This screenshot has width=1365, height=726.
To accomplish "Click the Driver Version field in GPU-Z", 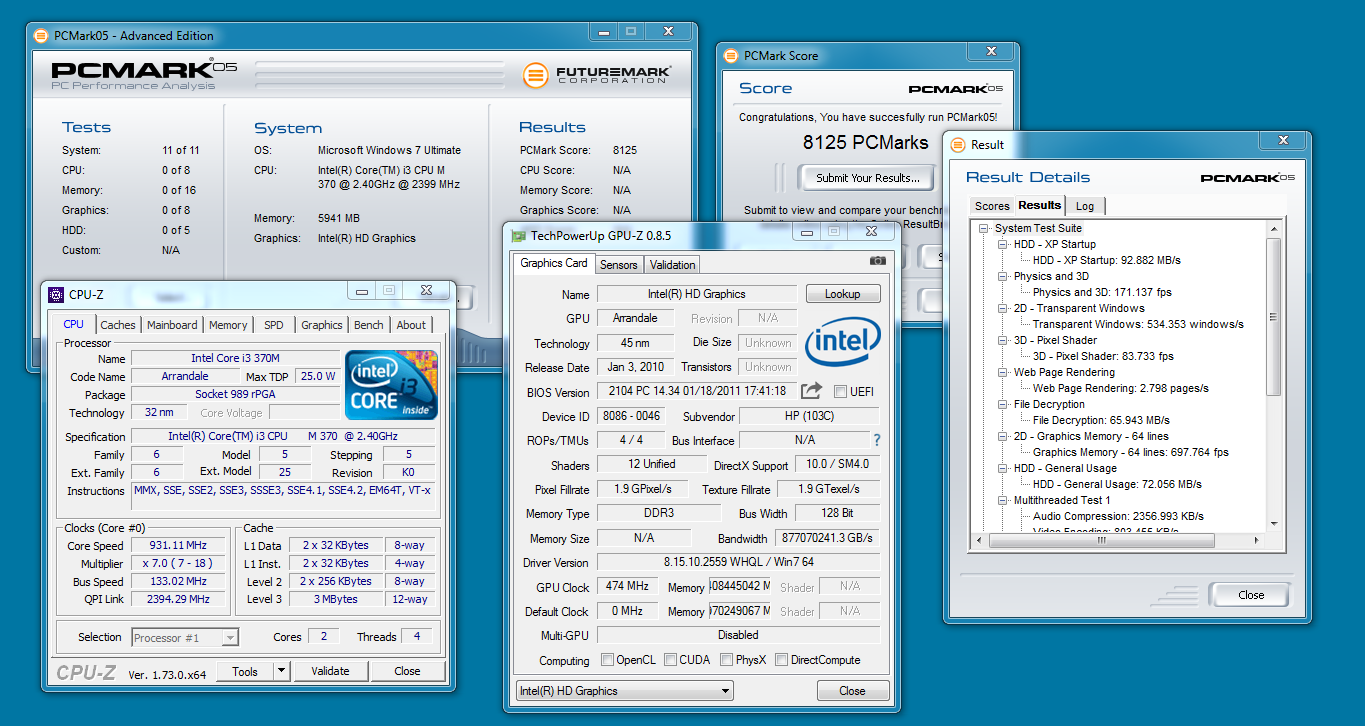I will (738, 562).
